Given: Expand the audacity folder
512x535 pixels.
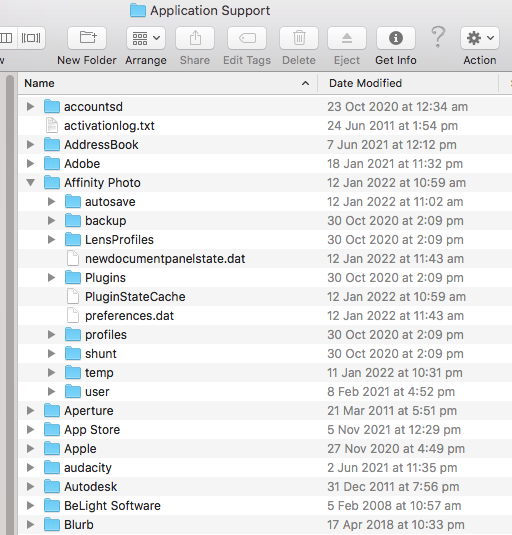Looking at the screenshot, I should (30, 468).
